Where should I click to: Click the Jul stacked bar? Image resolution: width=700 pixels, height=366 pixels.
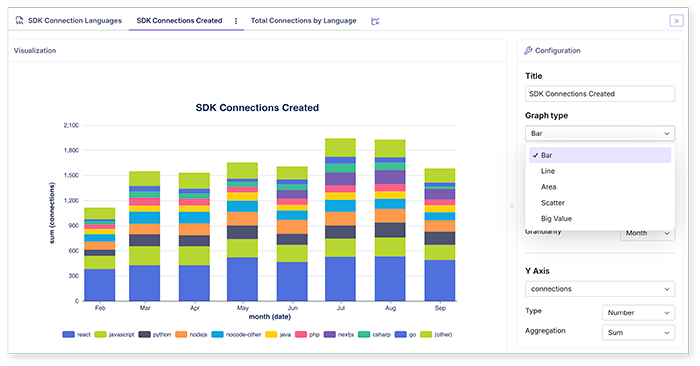(x=341, y=220)
